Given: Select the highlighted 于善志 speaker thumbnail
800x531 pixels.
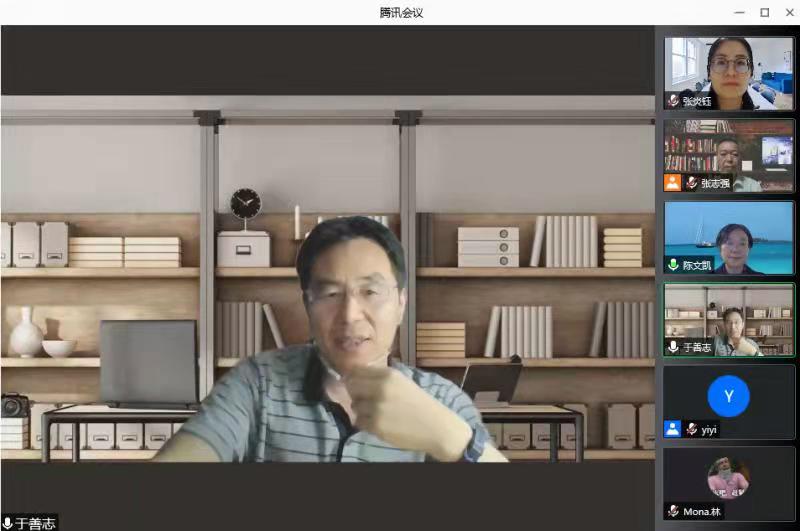Looking at the screenshot, I should (x=729, y=317).
